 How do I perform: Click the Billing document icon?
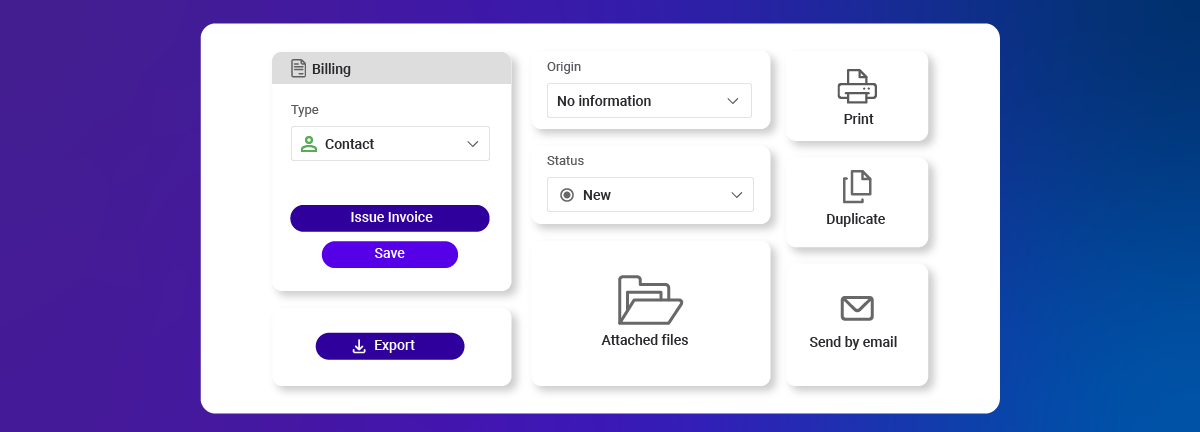tap(298, 68)
